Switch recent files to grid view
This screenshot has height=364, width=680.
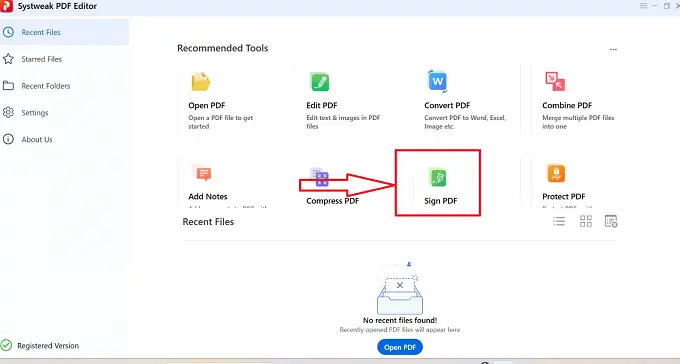586,221
